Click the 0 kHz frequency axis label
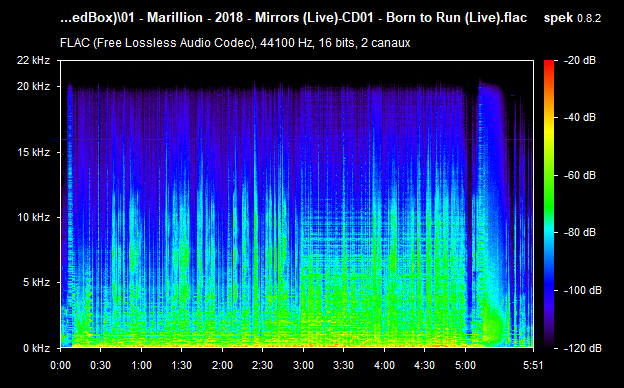Viewport: 624px width, 388px height. (x=36, y=348)
